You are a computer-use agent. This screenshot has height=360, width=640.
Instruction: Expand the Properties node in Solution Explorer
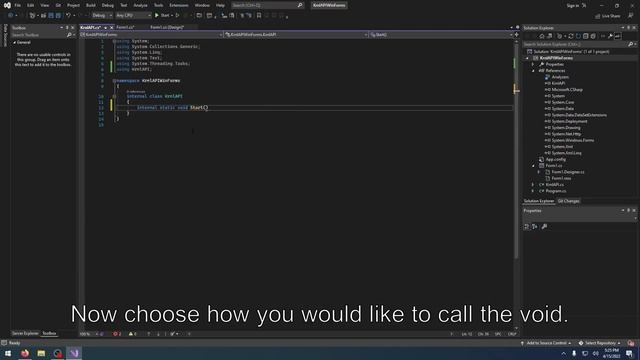pyautogui.click(x=533, y=64)
